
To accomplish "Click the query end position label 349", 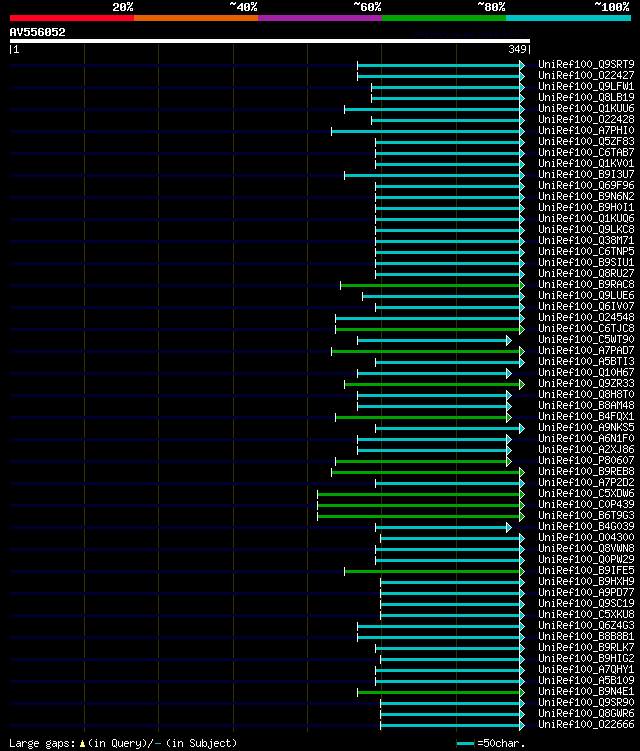I will (x=517, y=49).
